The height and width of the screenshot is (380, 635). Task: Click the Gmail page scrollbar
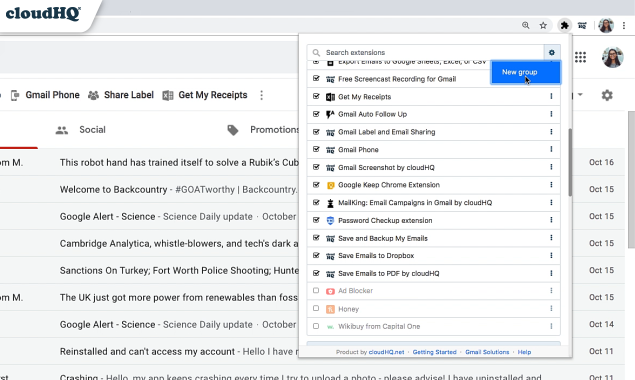(631, 179)
